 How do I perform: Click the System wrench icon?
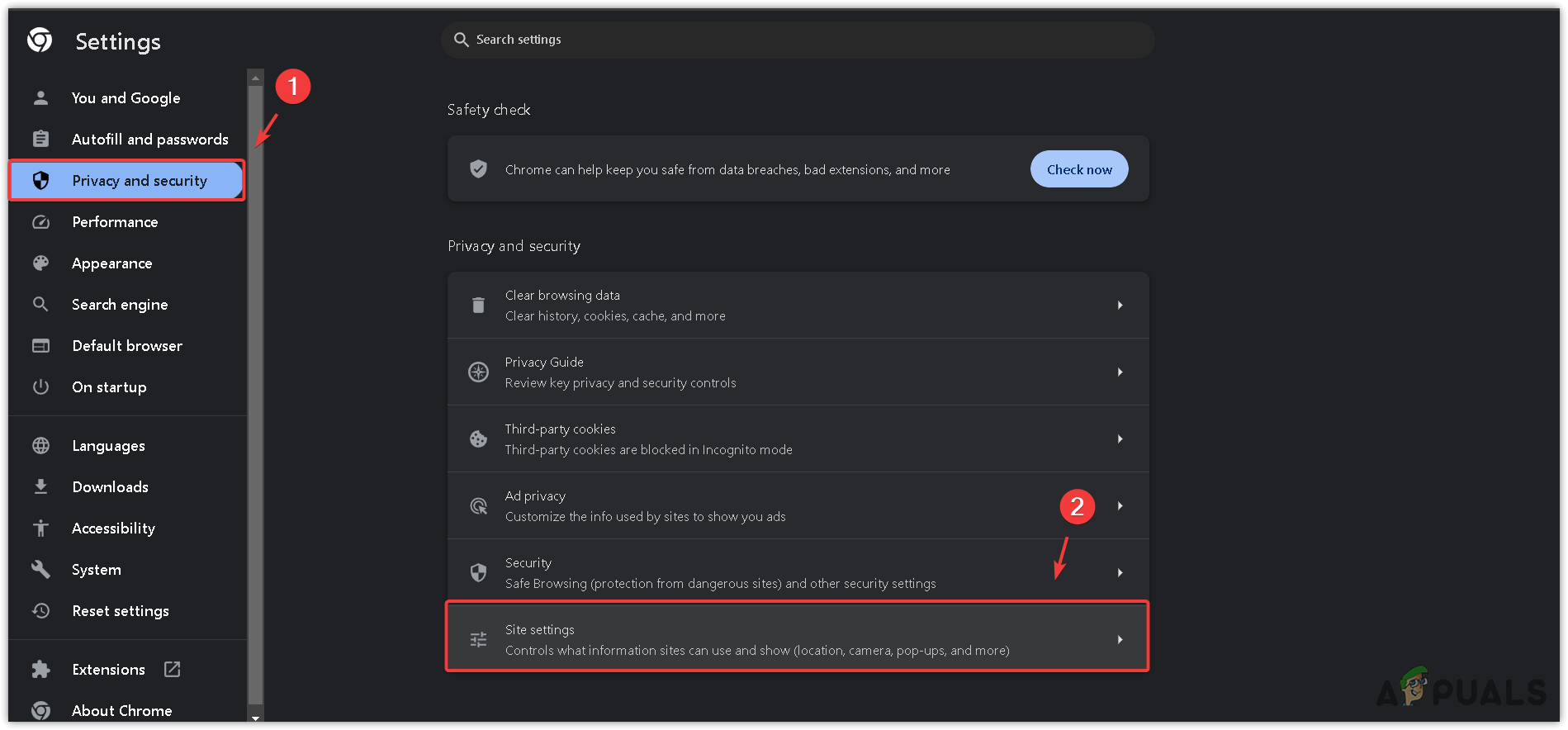pos(40,570)
